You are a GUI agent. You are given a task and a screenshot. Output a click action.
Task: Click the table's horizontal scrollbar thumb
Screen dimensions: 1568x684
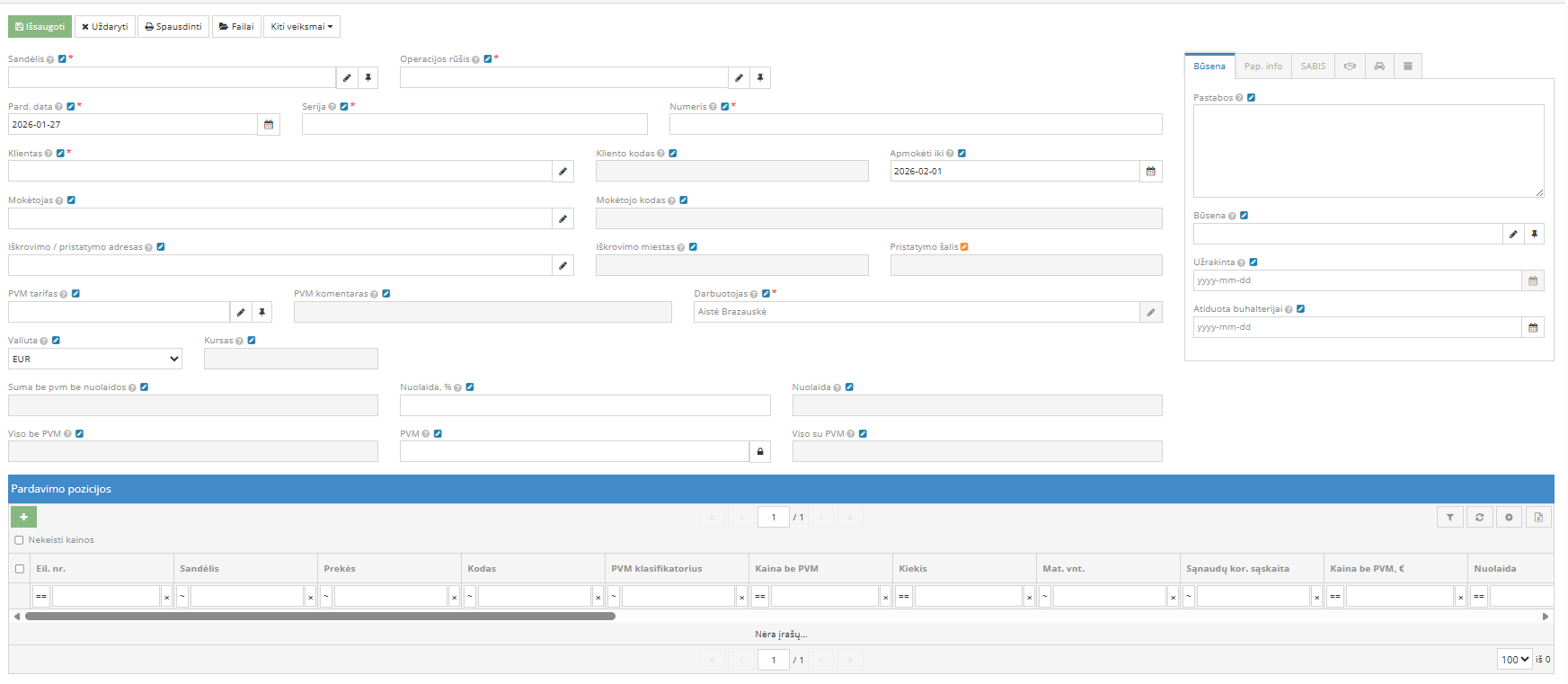[x=320, y=617]
